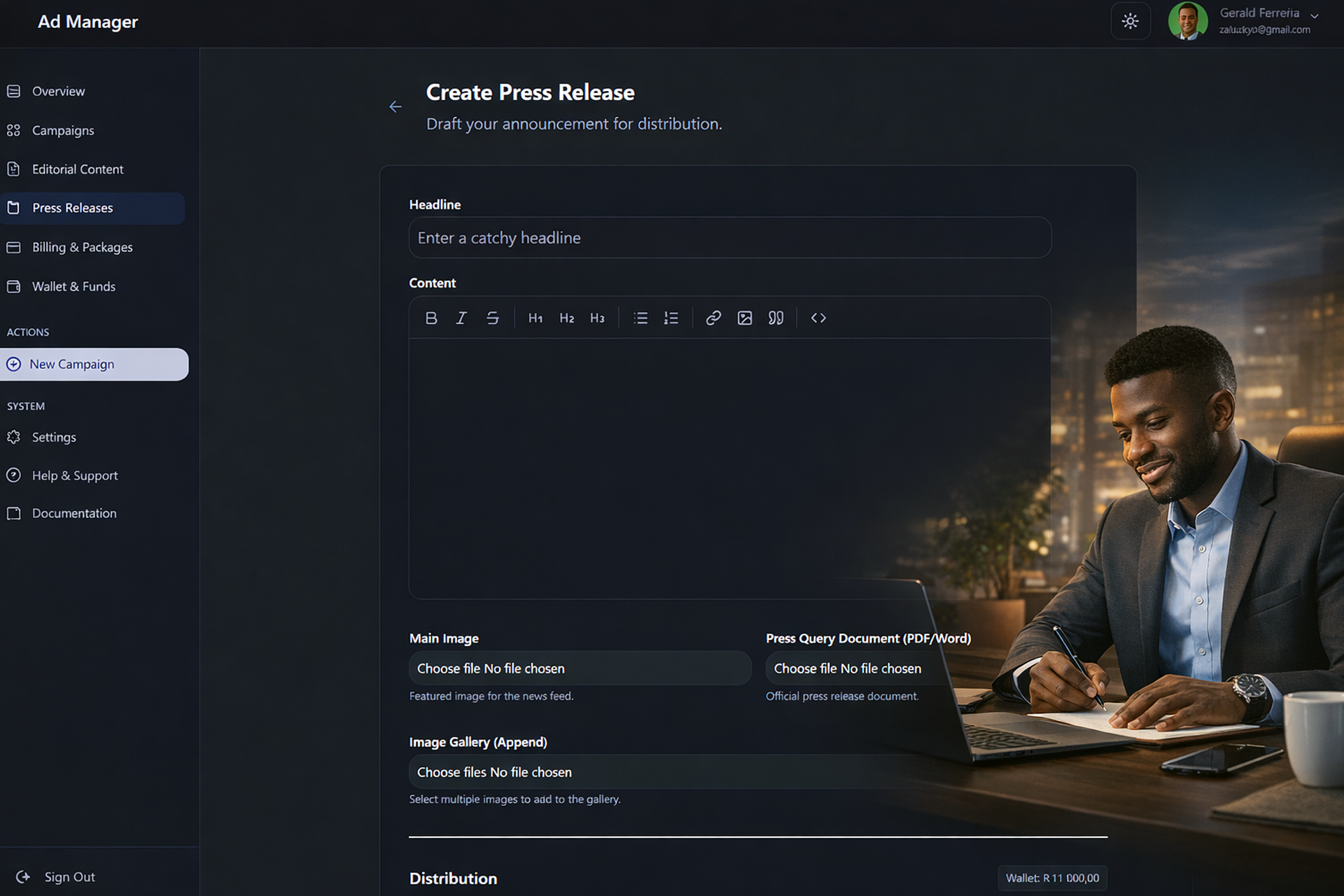Go back using the left arrow
Image resolution: width=1344 pixels, height=896 pixels.
(x=395, y=106)
